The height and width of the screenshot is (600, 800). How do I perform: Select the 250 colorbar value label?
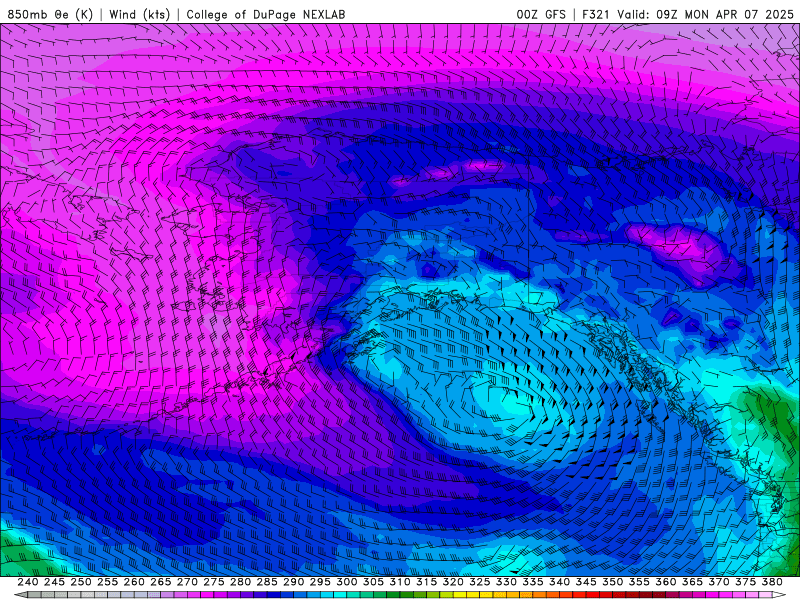[x=81, y=582]
